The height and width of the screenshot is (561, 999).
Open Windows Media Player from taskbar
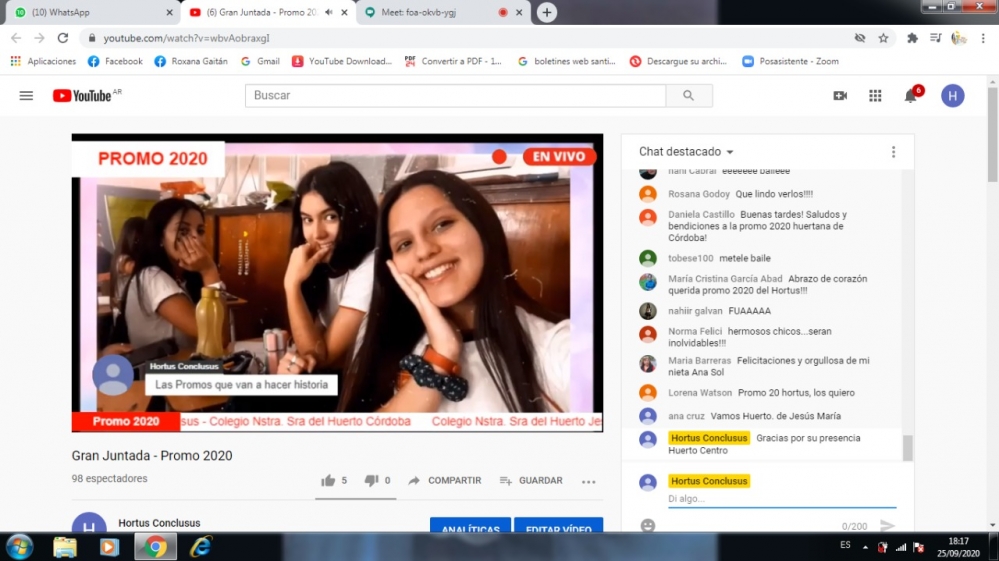[110, 547]
